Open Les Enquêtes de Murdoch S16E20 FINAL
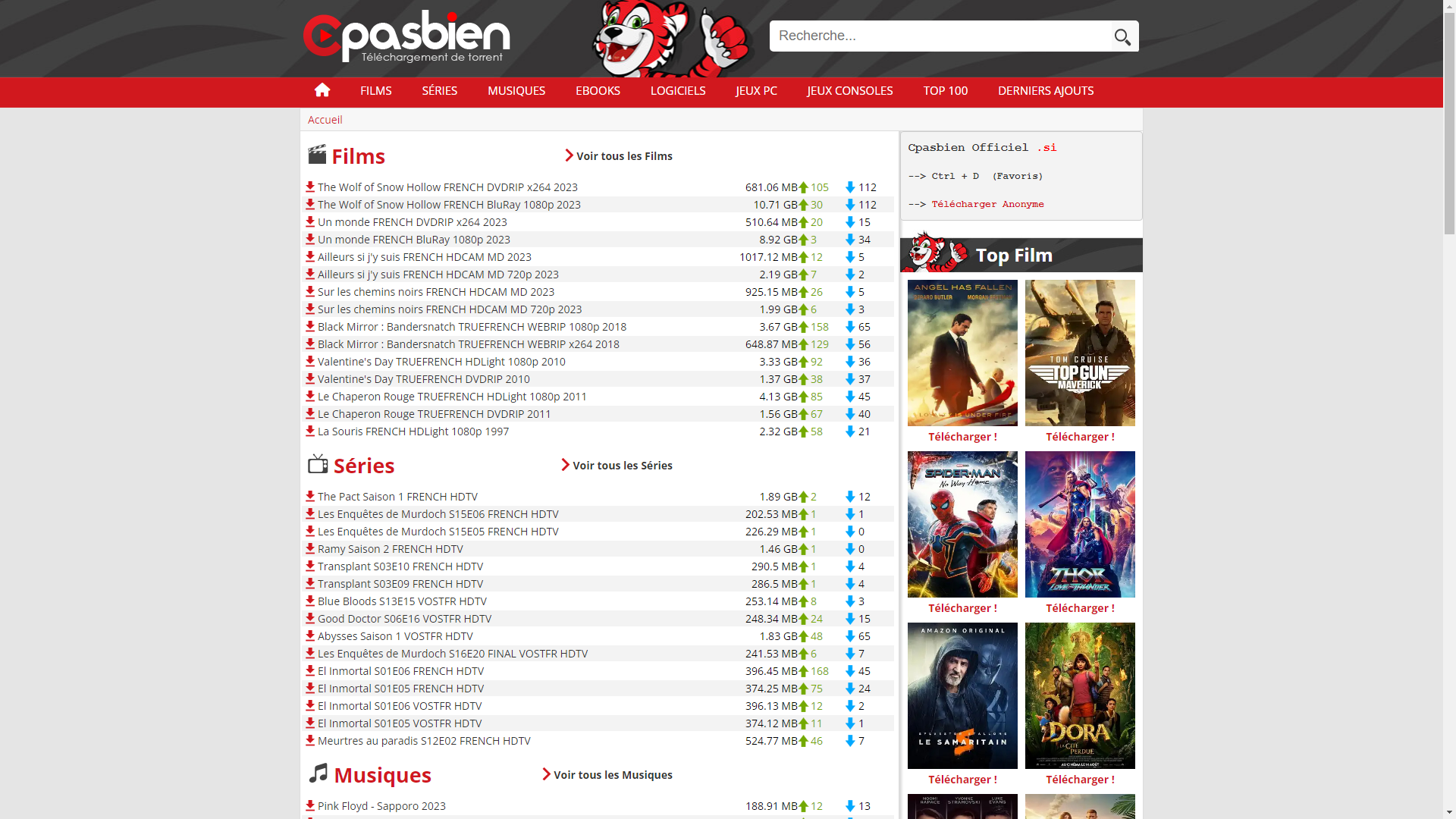 coord(453,654)
